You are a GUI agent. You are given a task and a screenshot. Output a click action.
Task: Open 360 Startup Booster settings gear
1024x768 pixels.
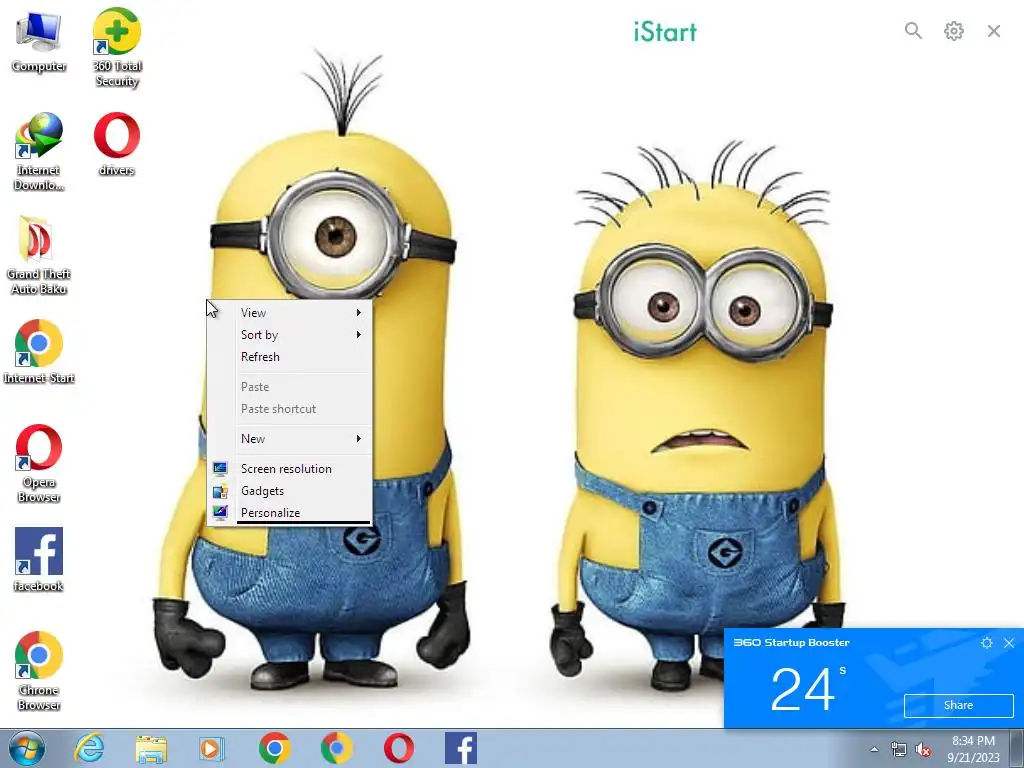[x=987, y=643]
